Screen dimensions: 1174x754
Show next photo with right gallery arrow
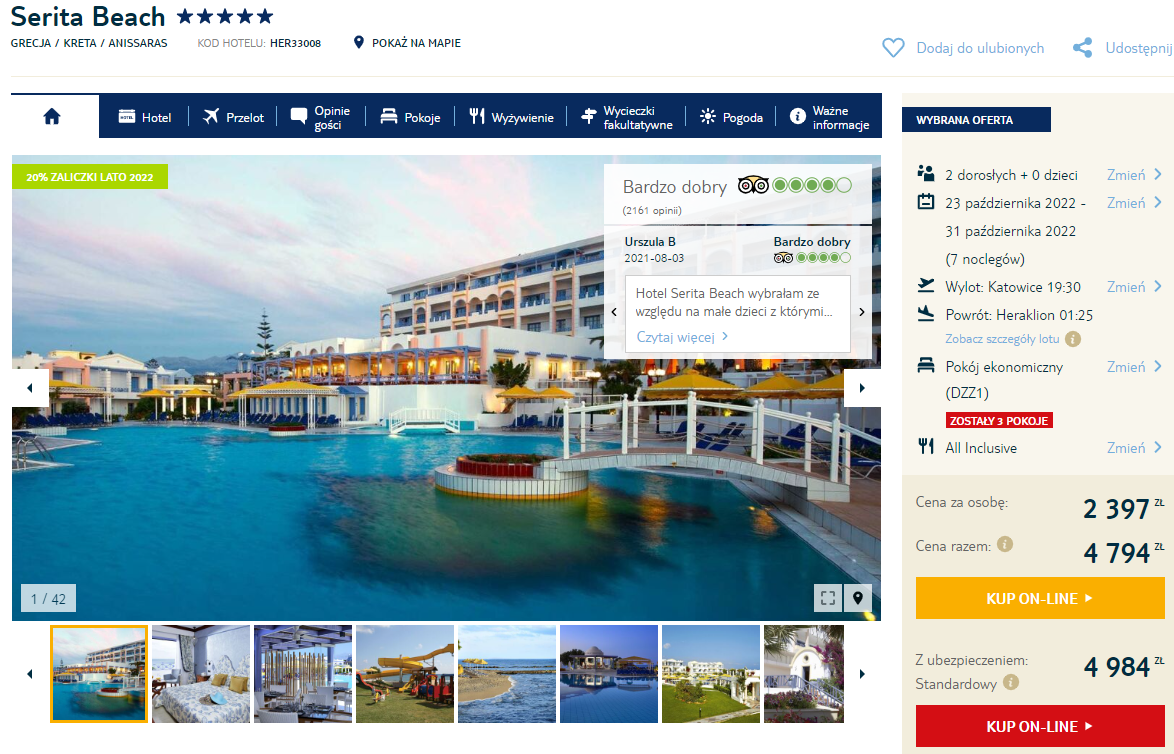tap(862, 388)
